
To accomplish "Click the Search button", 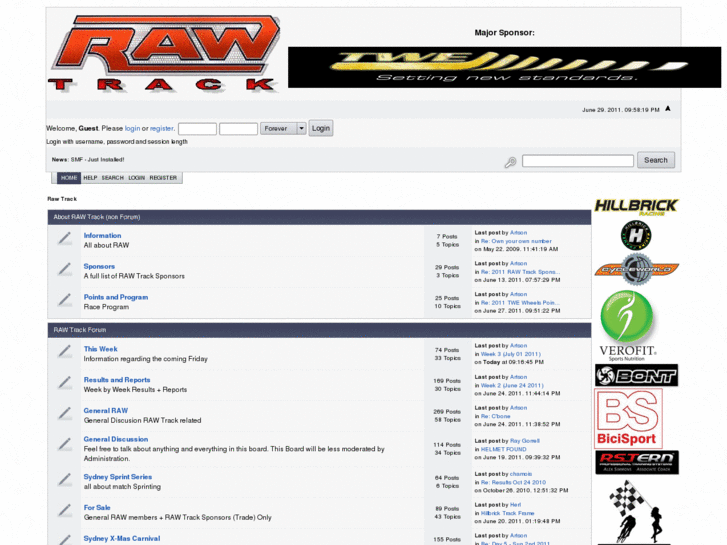I will (656, 160).
